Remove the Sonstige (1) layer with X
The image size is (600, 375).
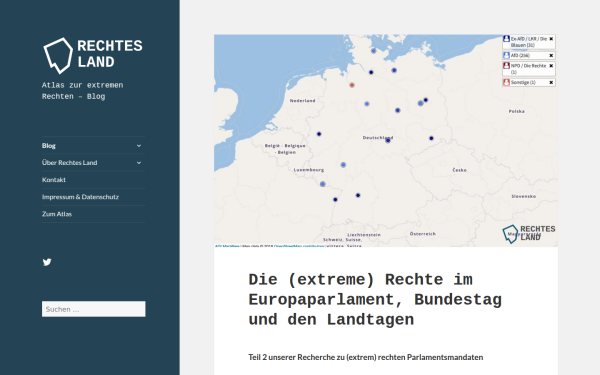point(551,82)
